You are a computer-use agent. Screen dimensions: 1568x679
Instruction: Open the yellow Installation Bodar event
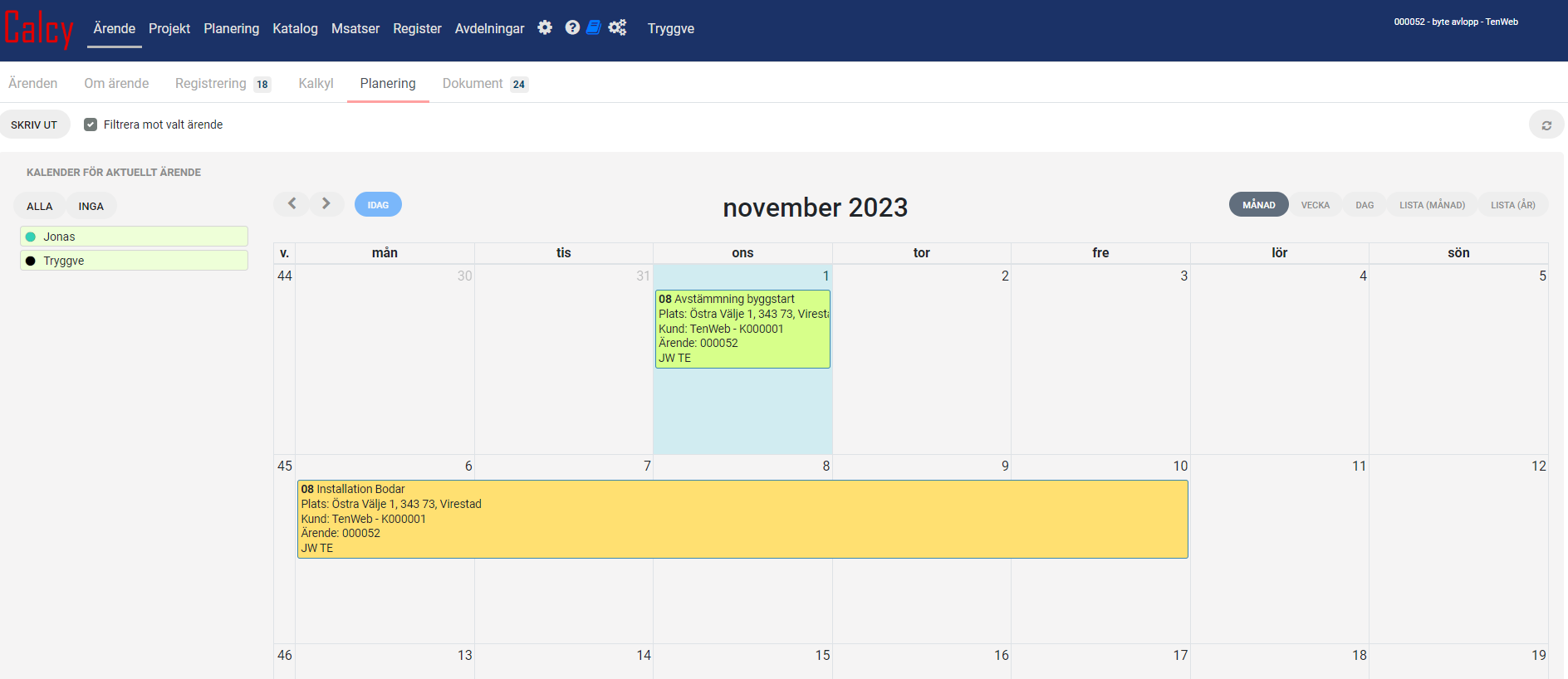[x=742, y=519]
